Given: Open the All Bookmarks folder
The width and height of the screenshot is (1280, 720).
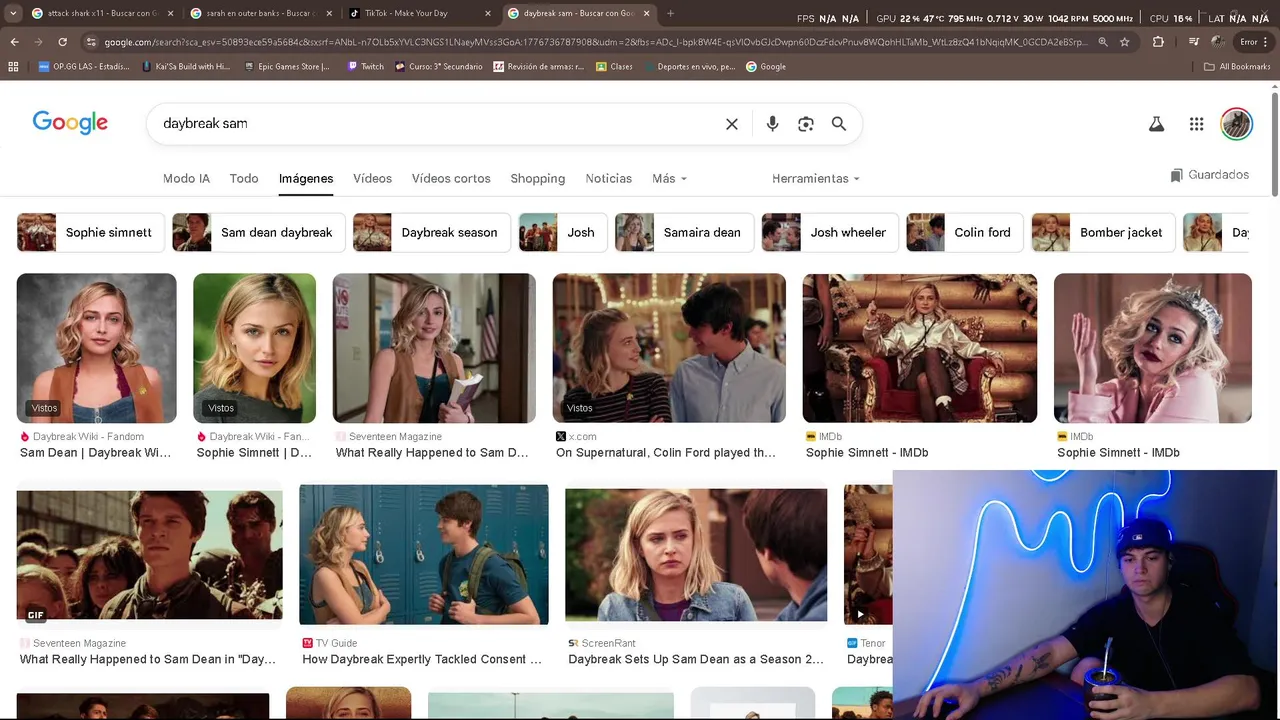Looking at the screenshot, I should [x=1237, y=67].
